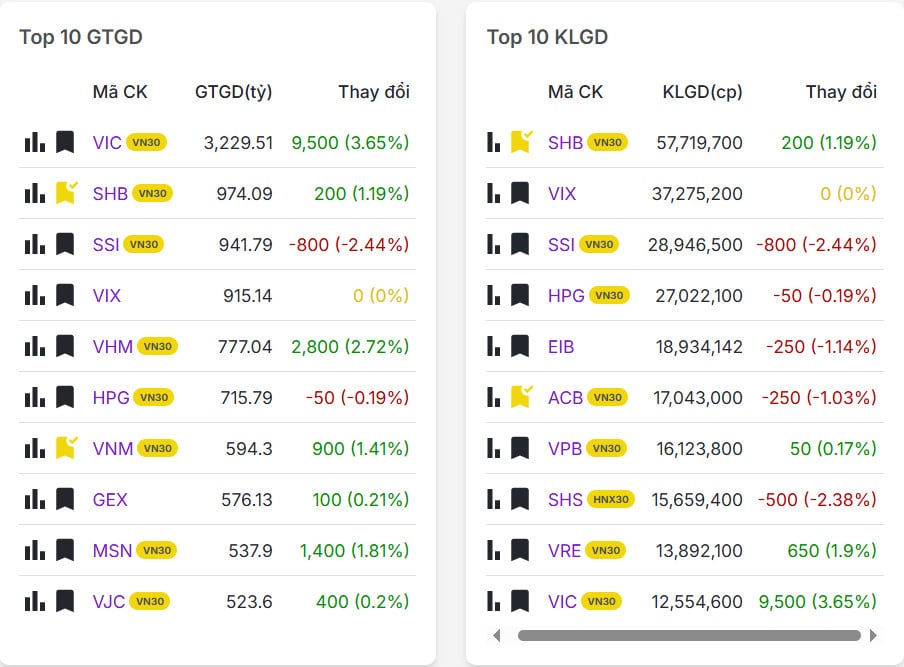This screenshot has height=667, width=904.
Task: Click the horizontal scrollbar below the KLGD table
Action: 690,635
